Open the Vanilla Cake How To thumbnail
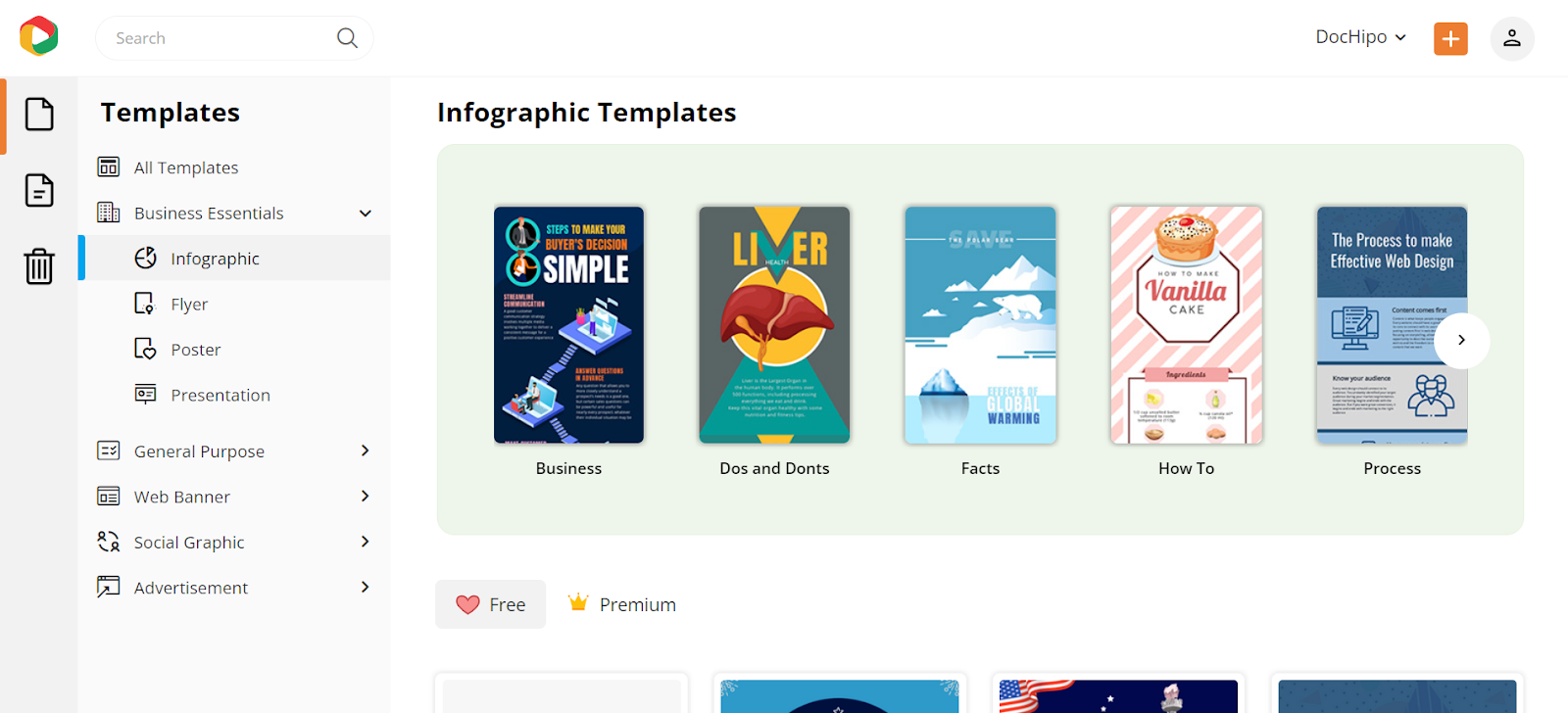 1186,324
